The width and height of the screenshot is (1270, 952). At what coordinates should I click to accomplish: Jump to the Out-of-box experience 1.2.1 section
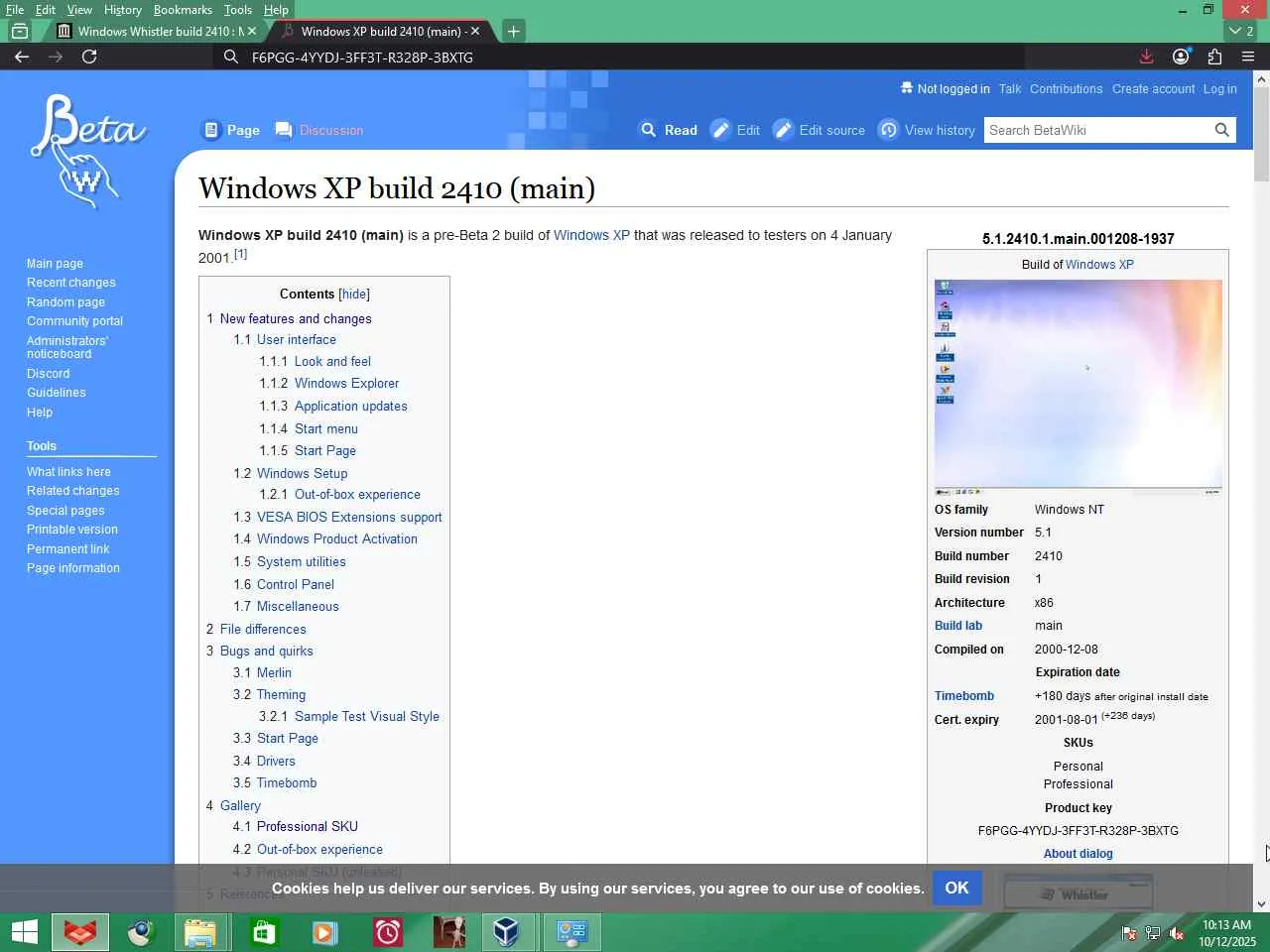[x=357, y=495]
